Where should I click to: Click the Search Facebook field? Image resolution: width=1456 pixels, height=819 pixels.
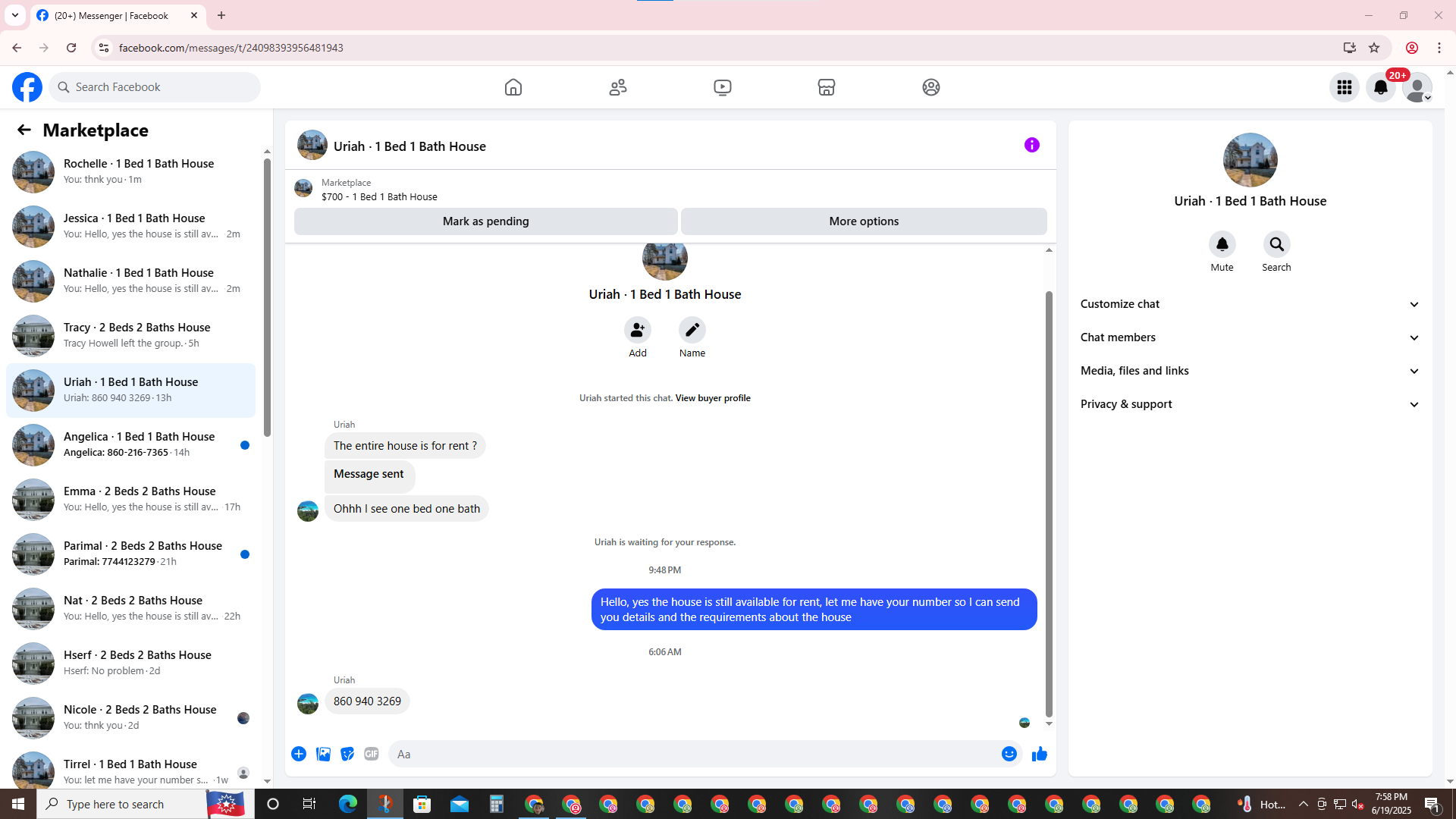155,87
